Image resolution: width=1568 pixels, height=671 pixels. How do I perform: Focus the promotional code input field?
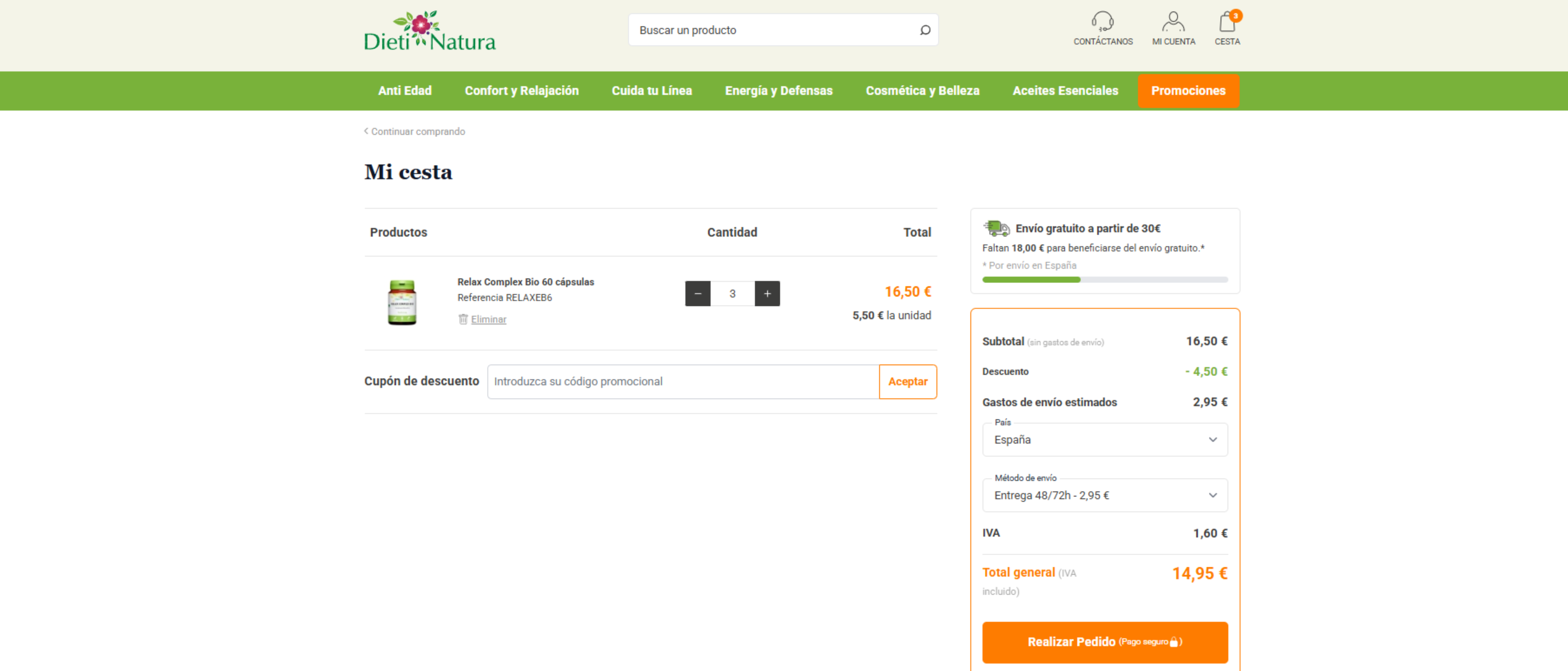pyautogui.click(x=682, y=382)
